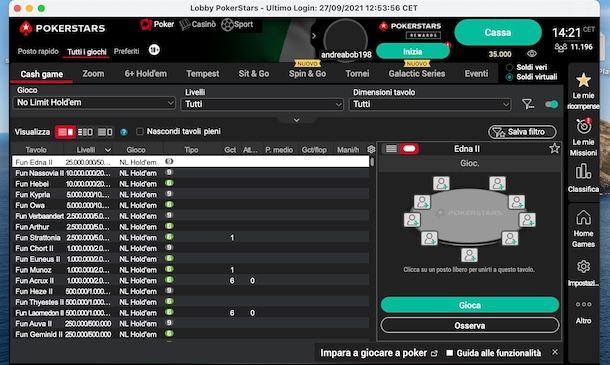The image size is (610, 365).
Task: Take the leftmost middle seat at Edna II
Action: pos(412,220)
